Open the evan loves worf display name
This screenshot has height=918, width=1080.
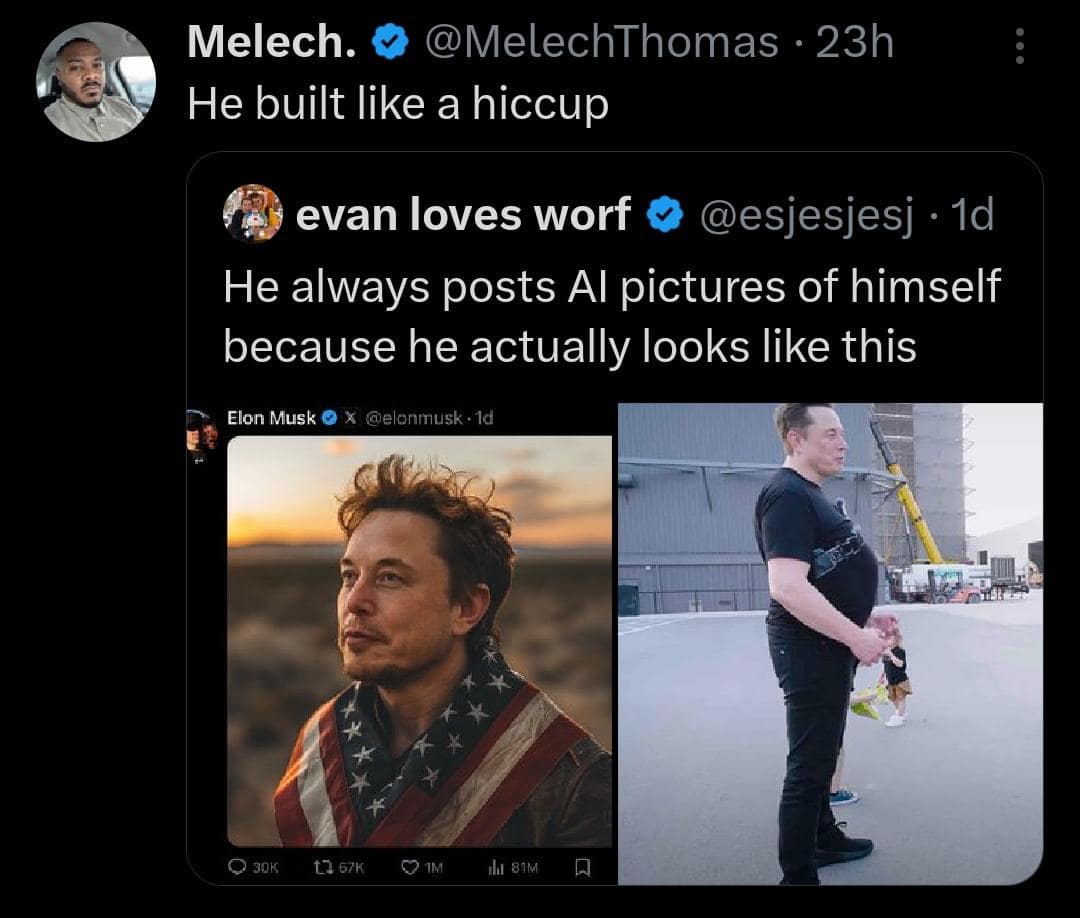[464, 214]
